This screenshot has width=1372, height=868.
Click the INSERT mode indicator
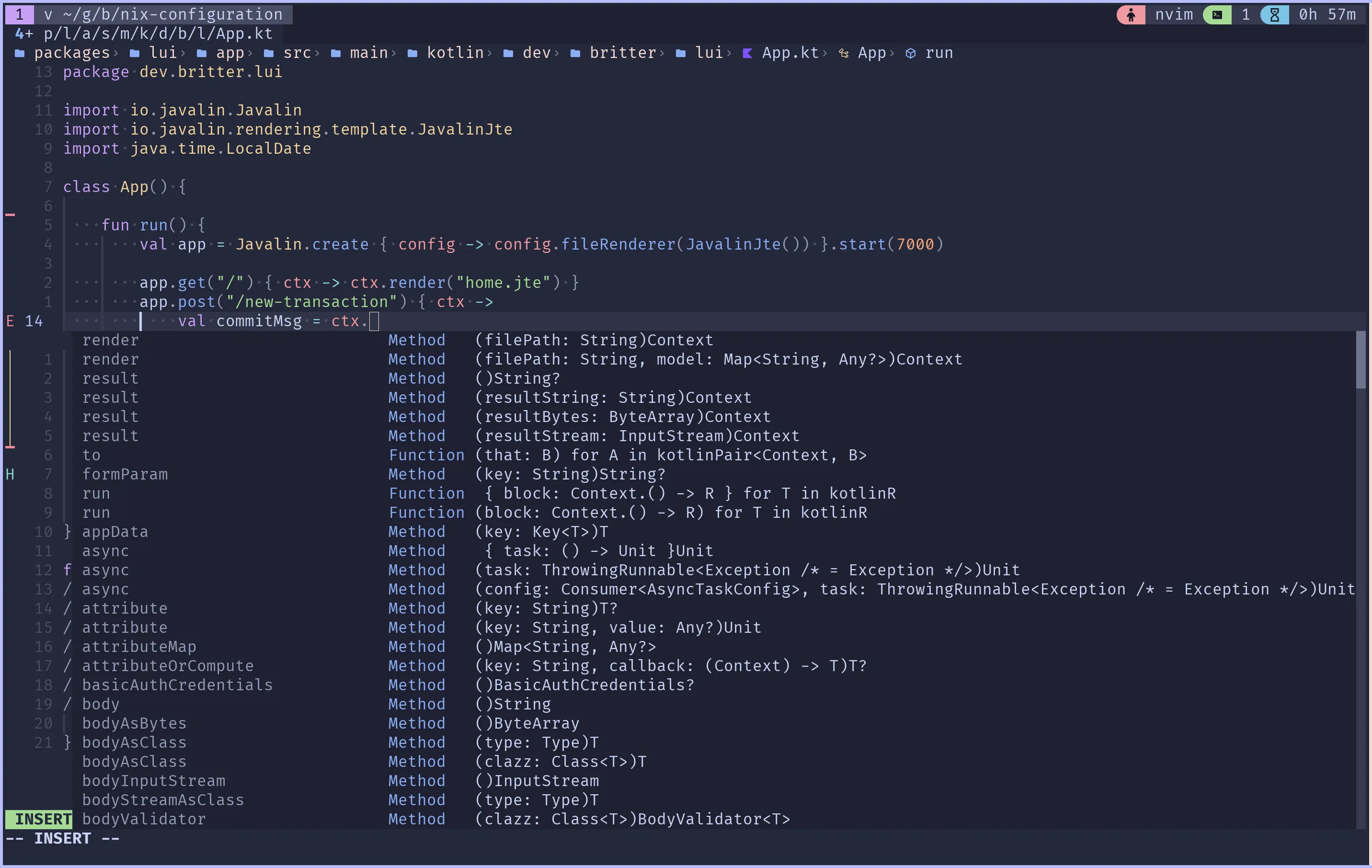click(x=38, y=819)
